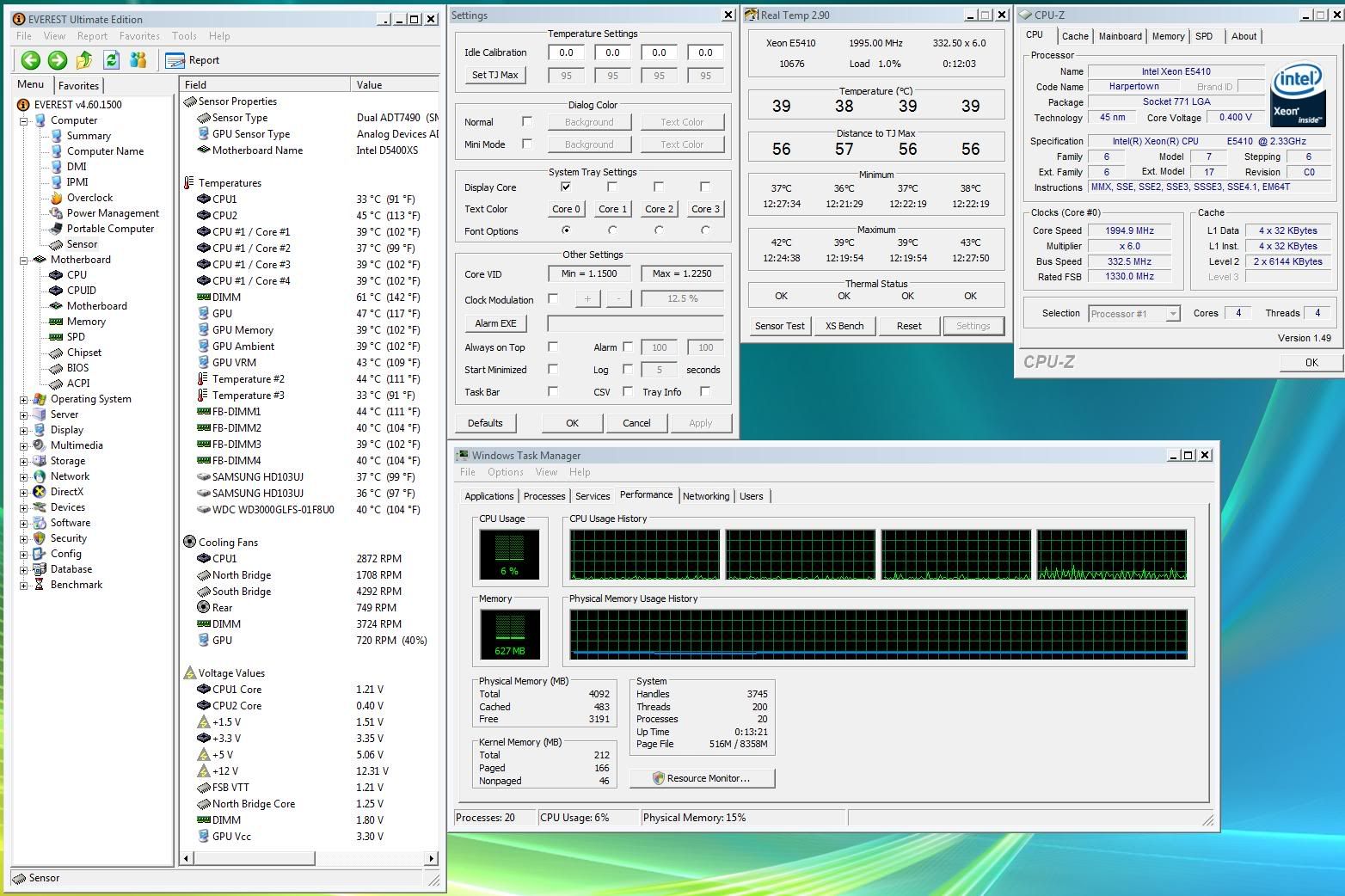Enable Start Minimized checkbox
The height and width of the screenshot is (896, 1345).
pyautogui.click(x=553, y=370)
